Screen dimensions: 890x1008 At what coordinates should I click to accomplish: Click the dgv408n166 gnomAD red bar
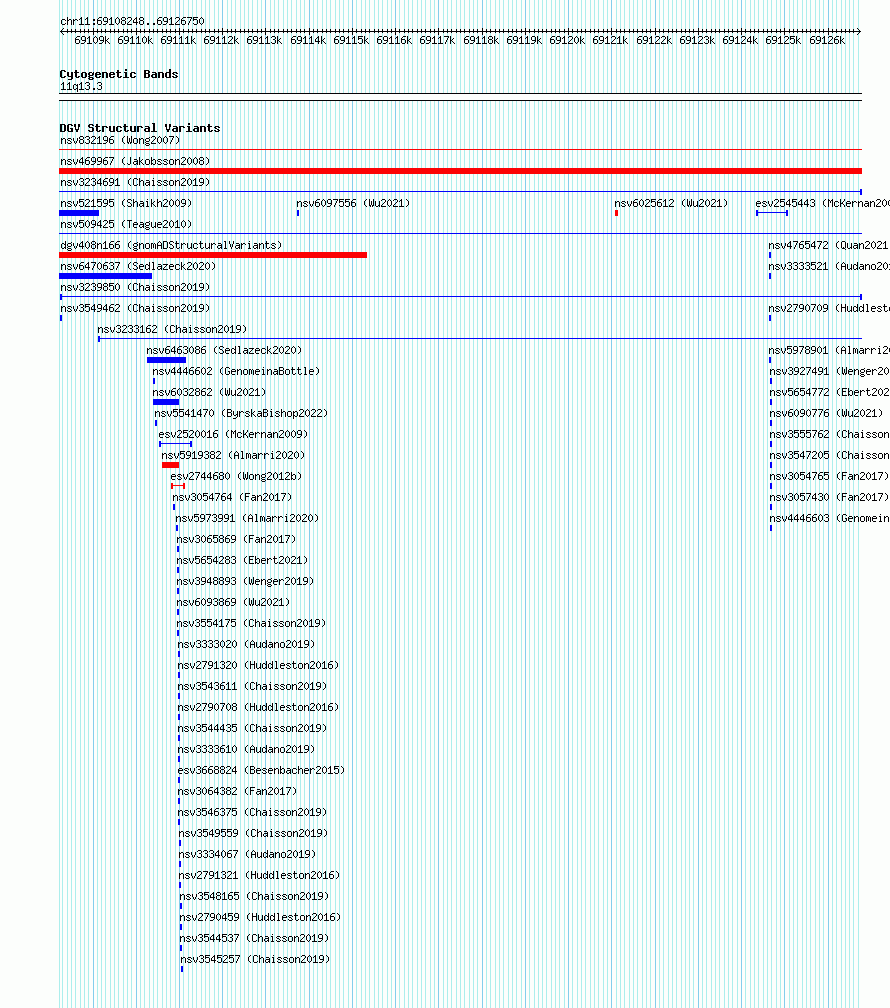pyautogui.click(x=213, y=255)
